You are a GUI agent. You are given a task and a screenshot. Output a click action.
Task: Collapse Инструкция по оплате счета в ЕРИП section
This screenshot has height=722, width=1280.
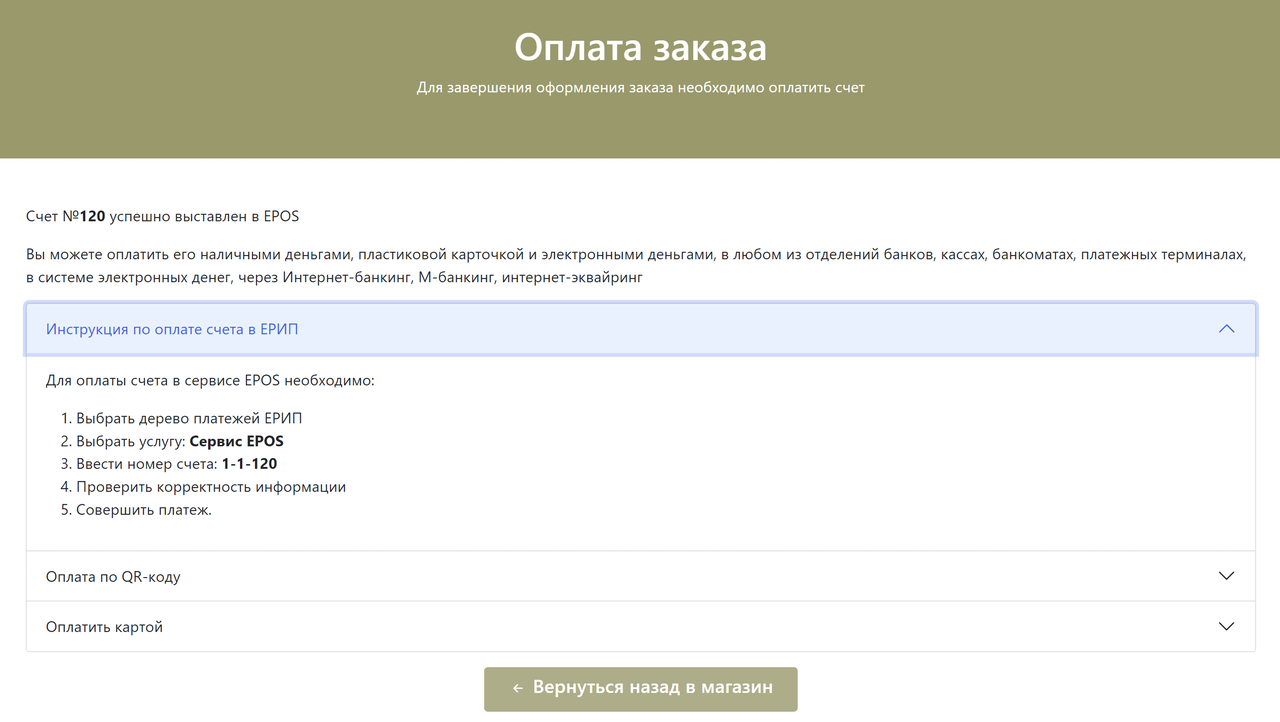(172, 329)
